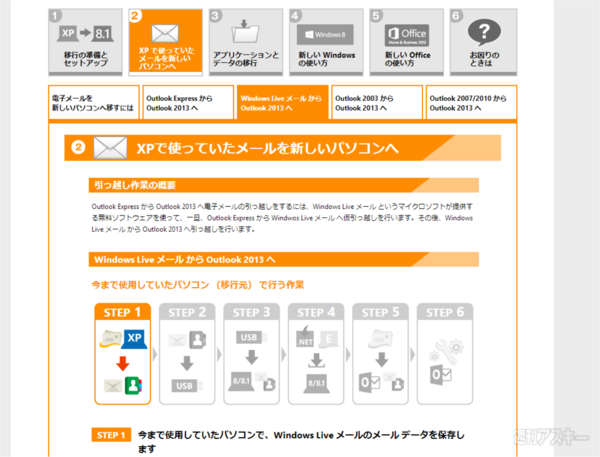The width and height of the screenshot is (600, 457).
Task: Click the USB icon at top of STEP 3
Action: click(x=251, y=337)
